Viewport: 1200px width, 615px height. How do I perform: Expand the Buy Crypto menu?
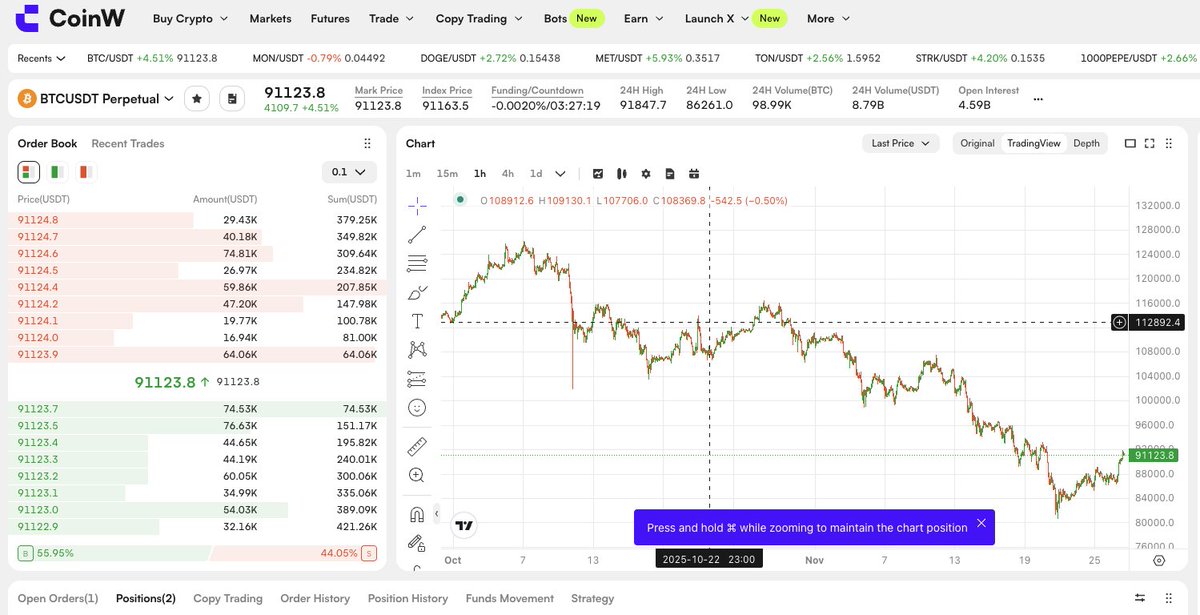[190, 18]
